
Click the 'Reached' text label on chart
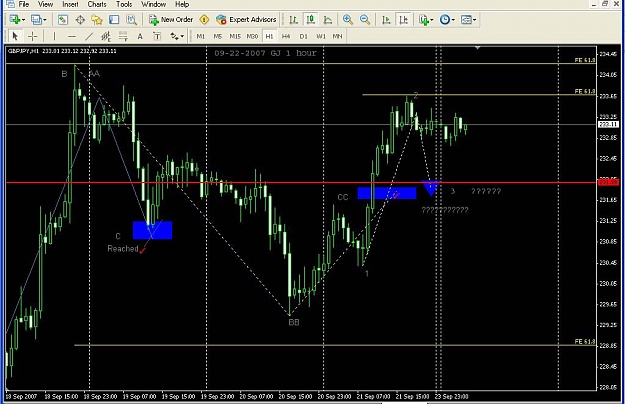tap(123, 249)
